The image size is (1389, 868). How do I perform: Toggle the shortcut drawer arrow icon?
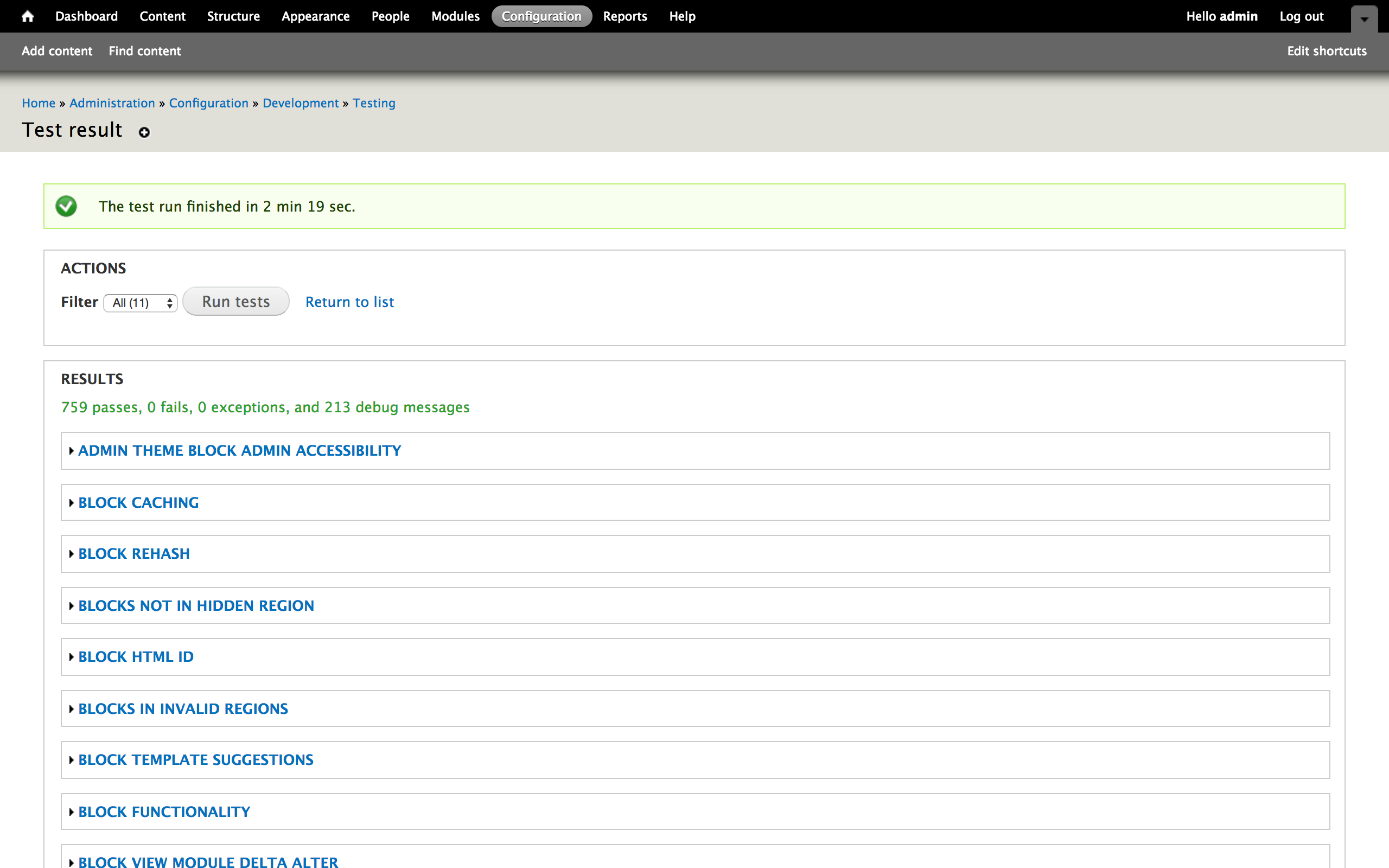pyautogui.click(x=1363, y=19)
